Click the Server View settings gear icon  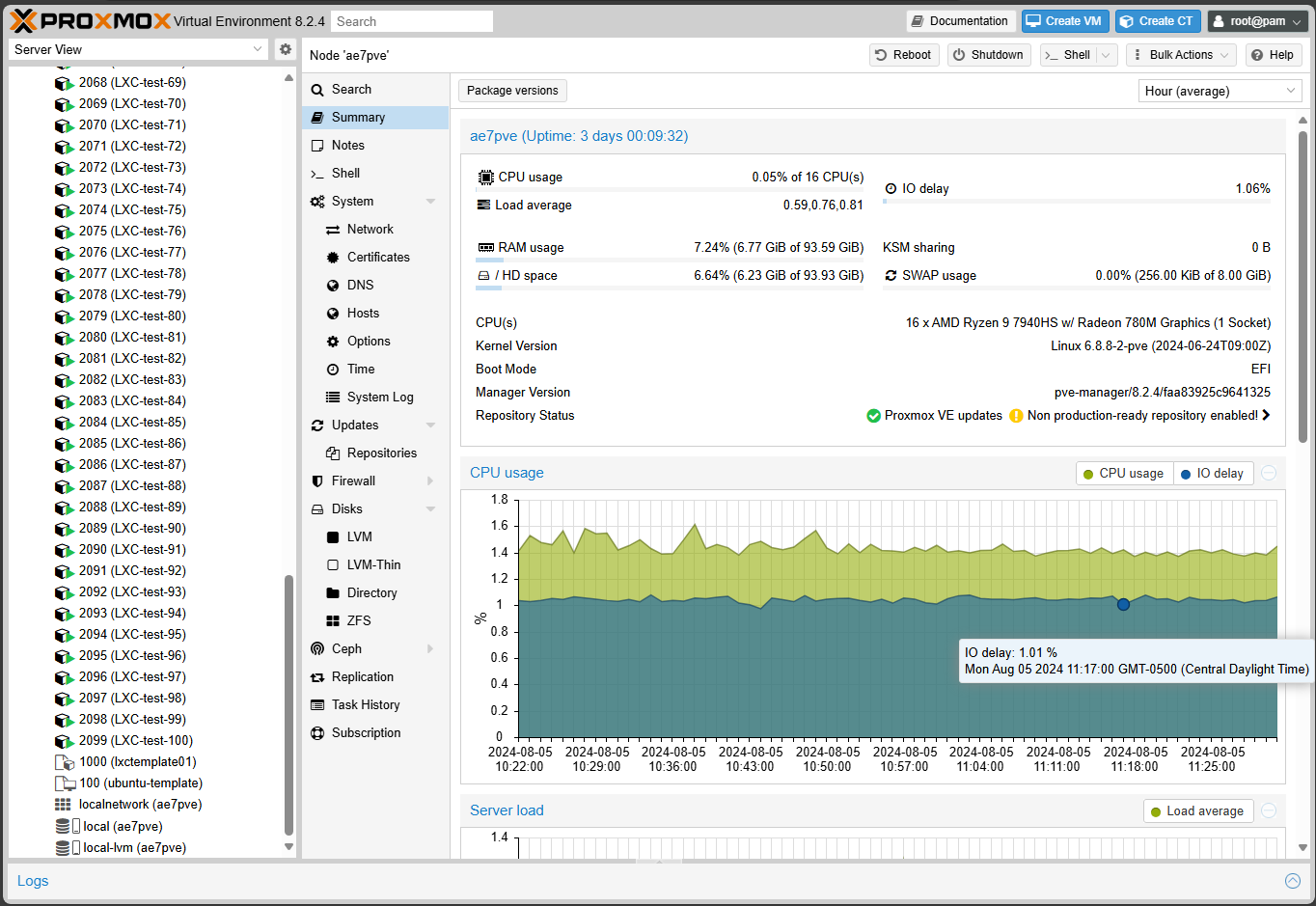coord(285,49)
